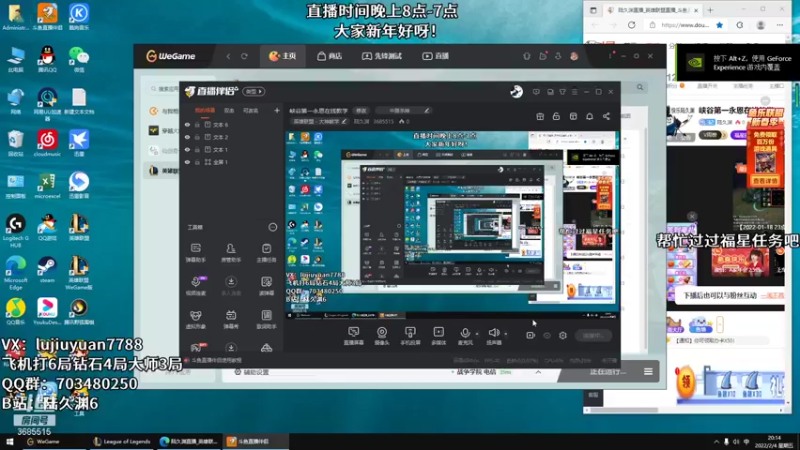Expand WeGame bottom bar up-chevron
This screenshot has height=450, width=800.
(x=538, y=372)
